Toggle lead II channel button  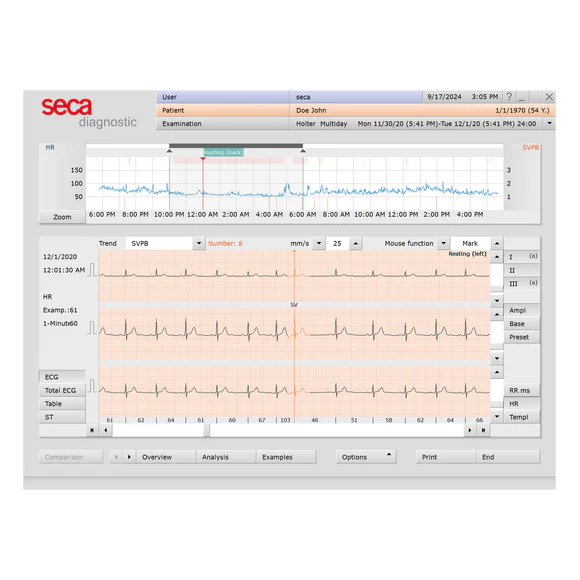pos(522,270)
